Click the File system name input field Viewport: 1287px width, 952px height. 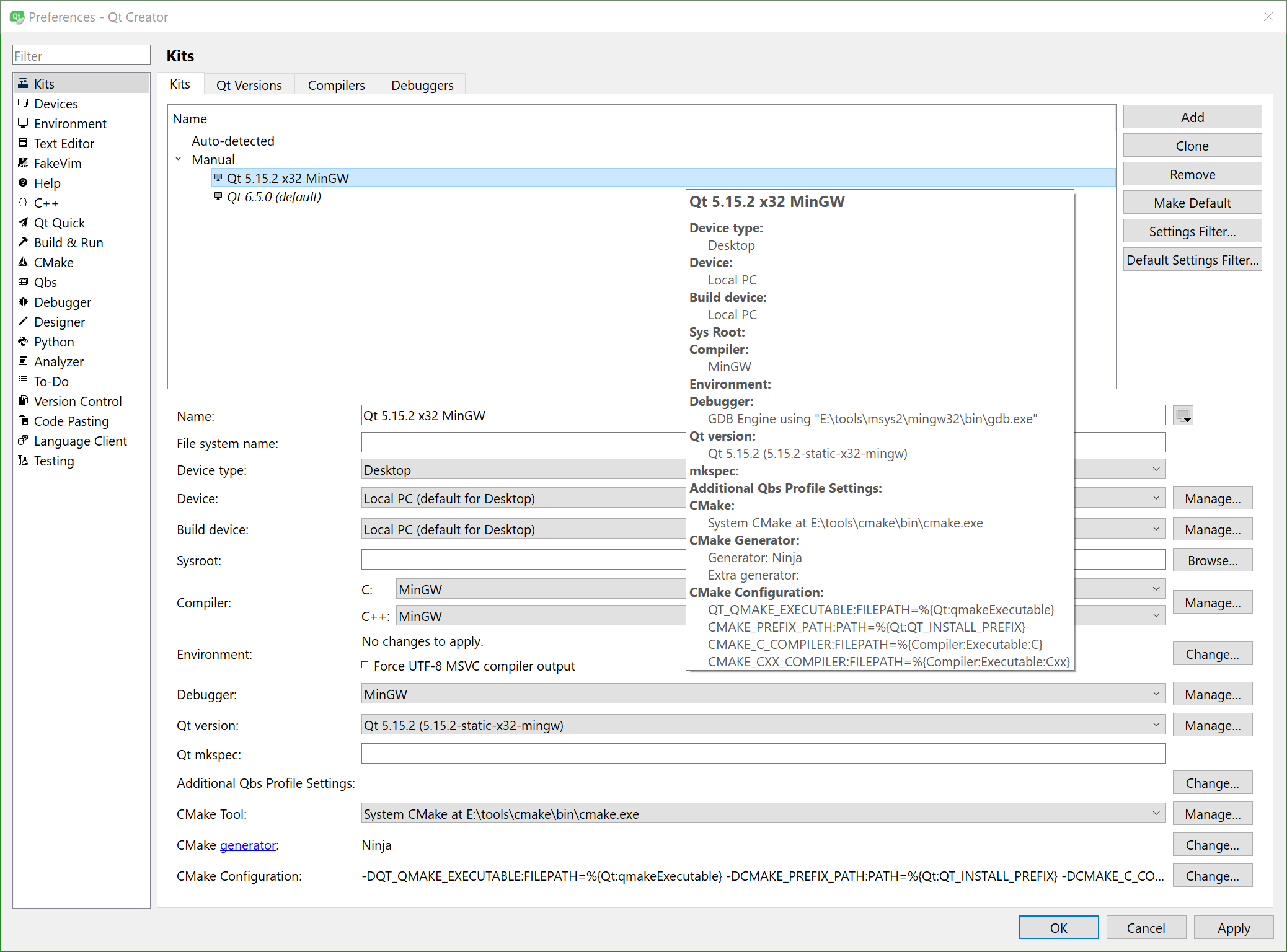coord(763,442)
